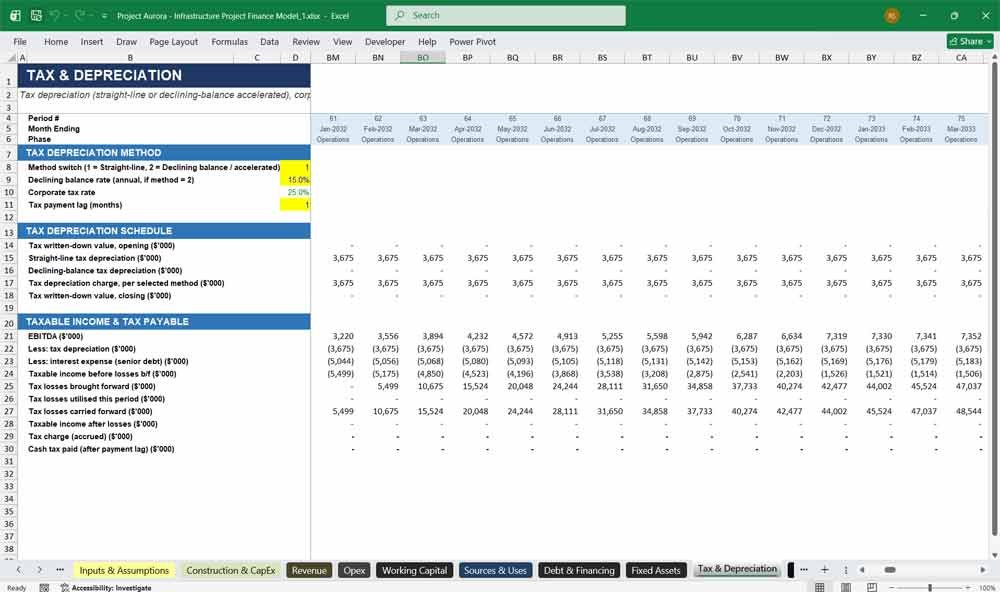Image resolution: width=1000 pixels, height=592 pixels.
Task: Click the macro recording icon in status bar
Action: 44,588
